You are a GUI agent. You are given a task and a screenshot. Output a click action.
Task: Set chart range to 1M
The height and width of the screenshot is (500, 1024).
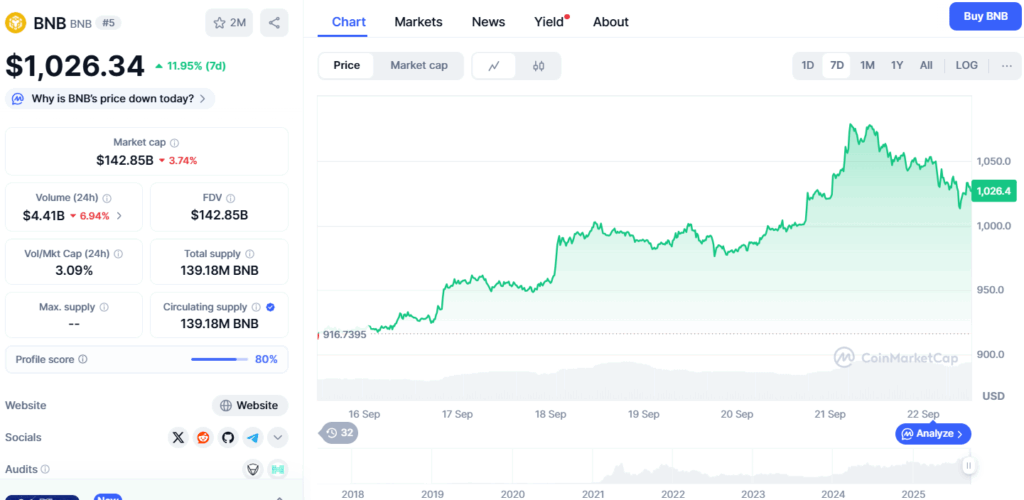(867, 65)
